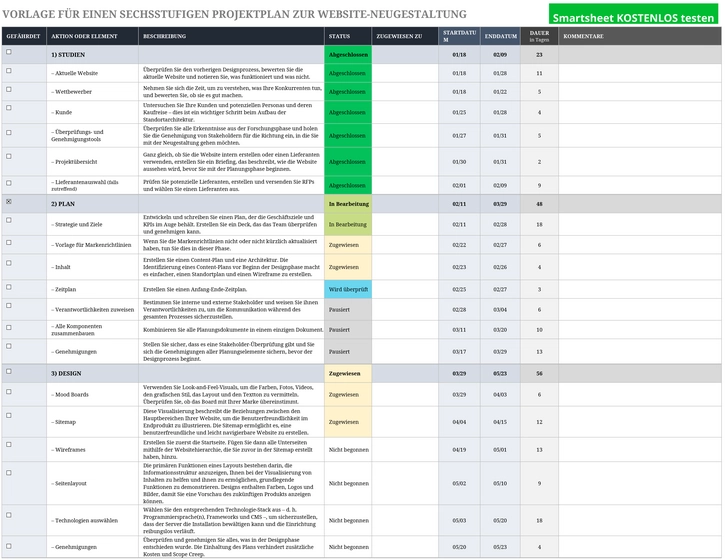
Task: Click the blue Wird überprüft status for Zeitplan
Action: click(x=348, y=289)
